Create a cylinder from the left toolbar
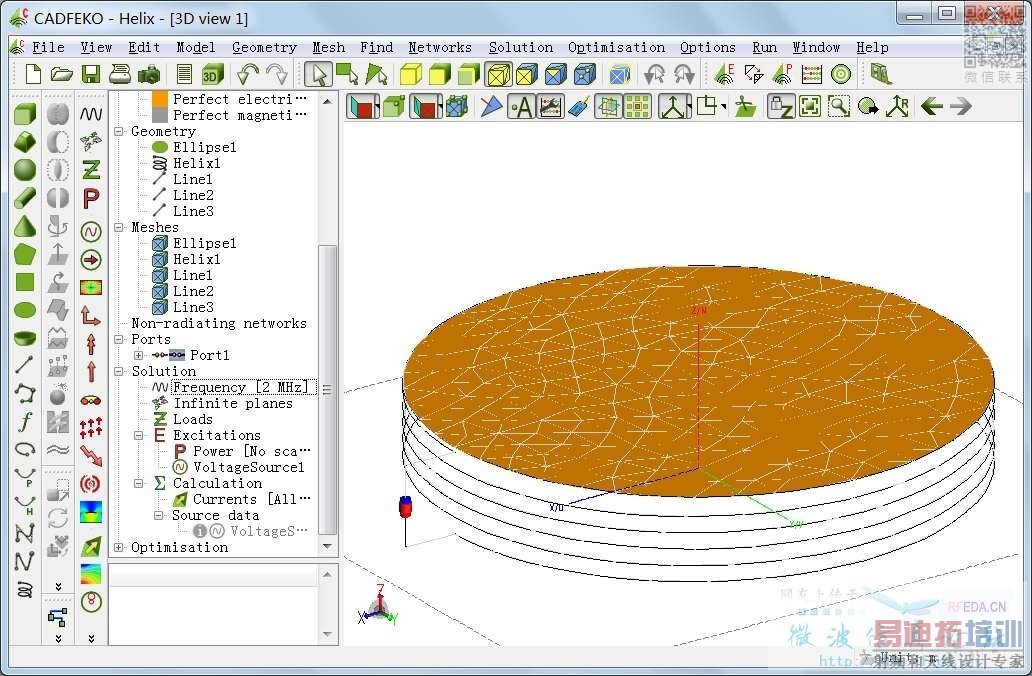Screen dimensions: 1032x676 pyautogui.click(x=25, y=197)
